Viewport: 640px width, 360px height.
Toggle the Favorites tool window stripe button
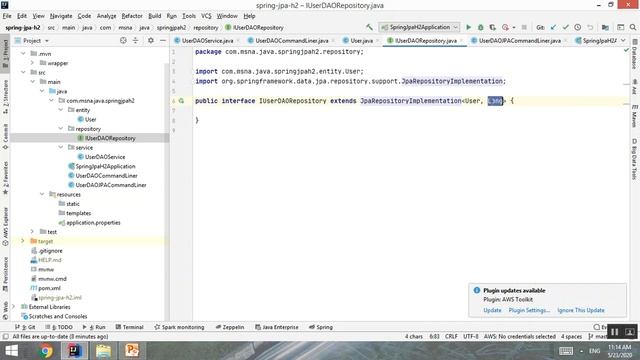coord(5,178)
